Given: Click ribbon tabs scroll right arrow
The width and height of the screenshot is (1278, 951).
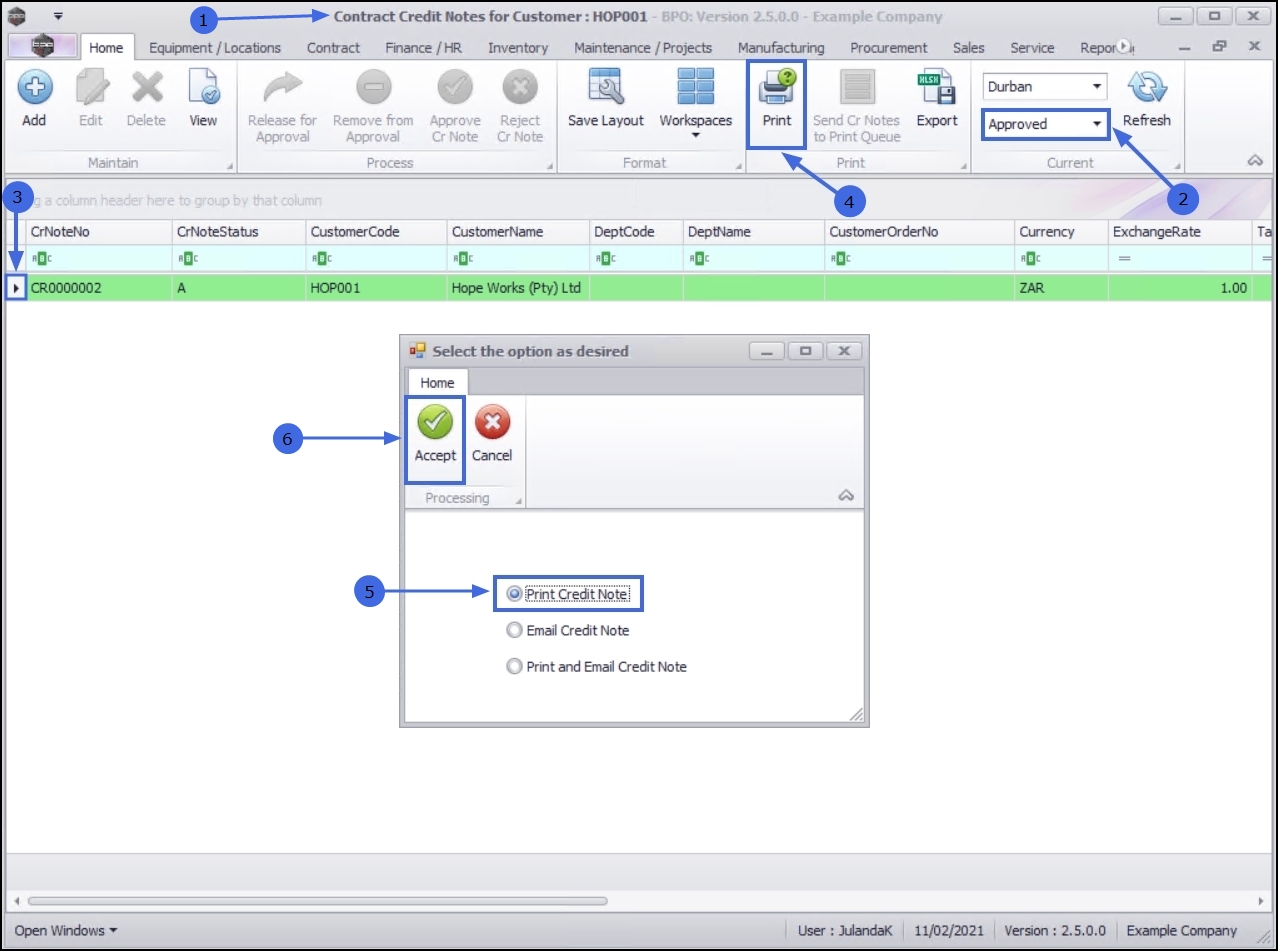Looking at the screenshot, I should point(1123,47).
